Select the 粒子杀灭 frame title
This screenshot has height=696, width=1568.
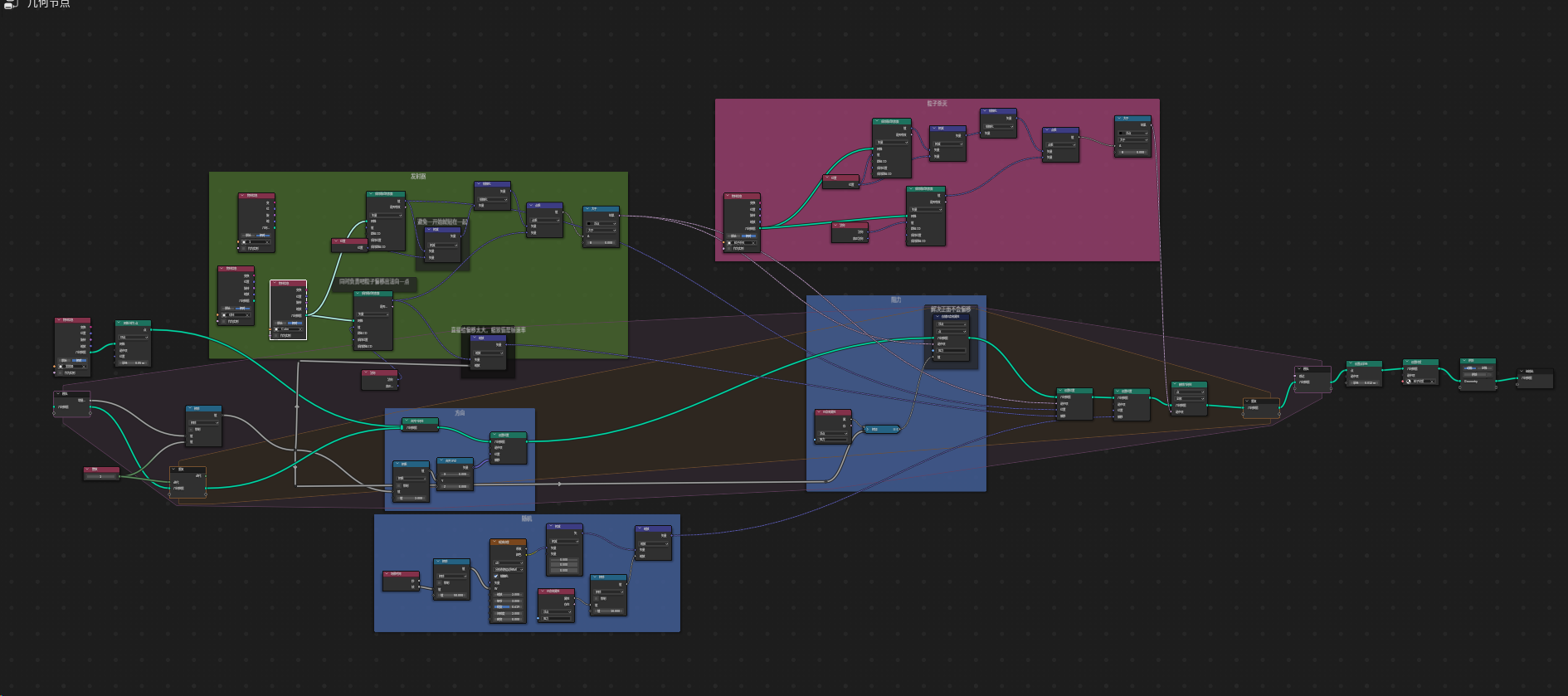tap(937, 104)
